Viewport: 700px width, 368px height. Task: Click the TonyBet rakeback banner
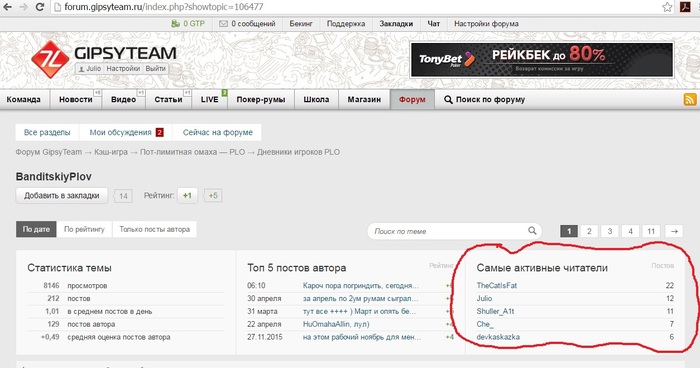coord(542,60)
